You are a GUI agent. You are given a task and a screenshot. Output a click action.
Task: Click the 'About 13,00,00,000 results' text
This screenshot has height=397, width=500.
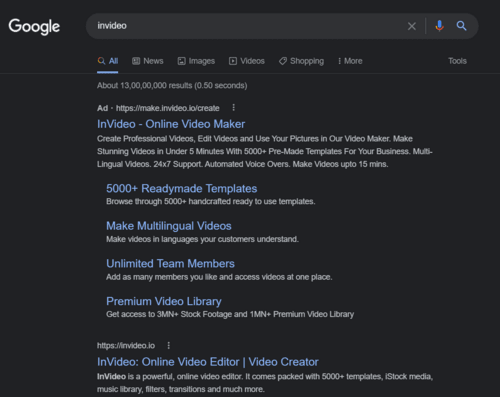click(172, 86)
